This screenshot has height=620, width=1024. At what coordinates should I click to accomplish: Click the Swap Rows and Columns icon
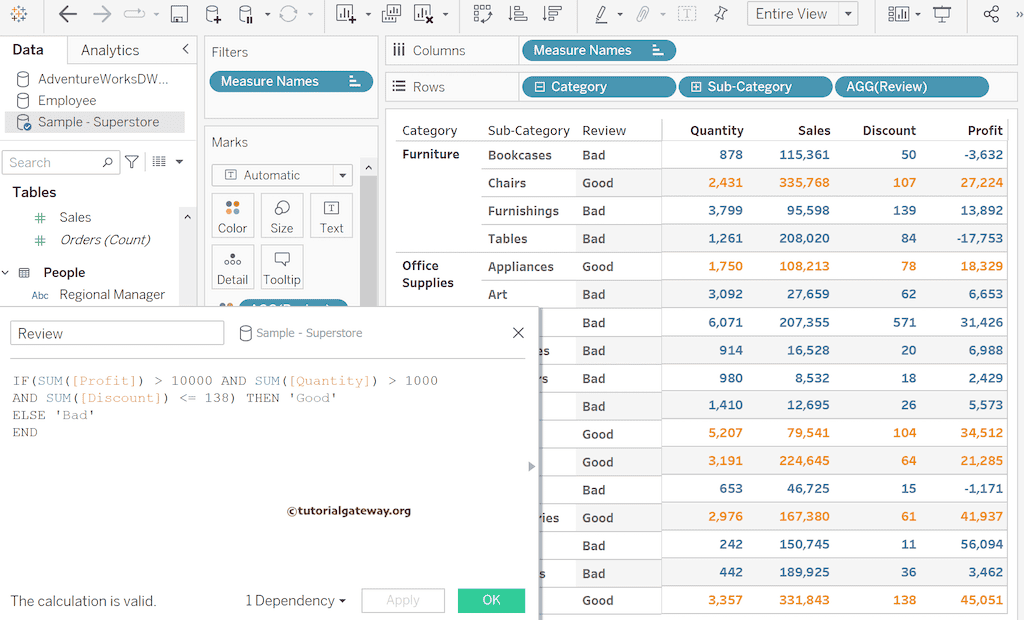[483, 14]
